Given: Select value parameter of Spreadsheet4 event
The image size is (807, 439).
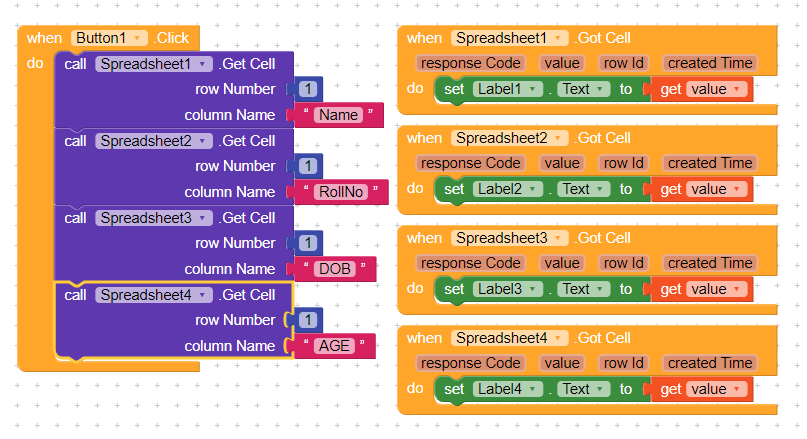Looking at the screenshot, I should 562,363.
